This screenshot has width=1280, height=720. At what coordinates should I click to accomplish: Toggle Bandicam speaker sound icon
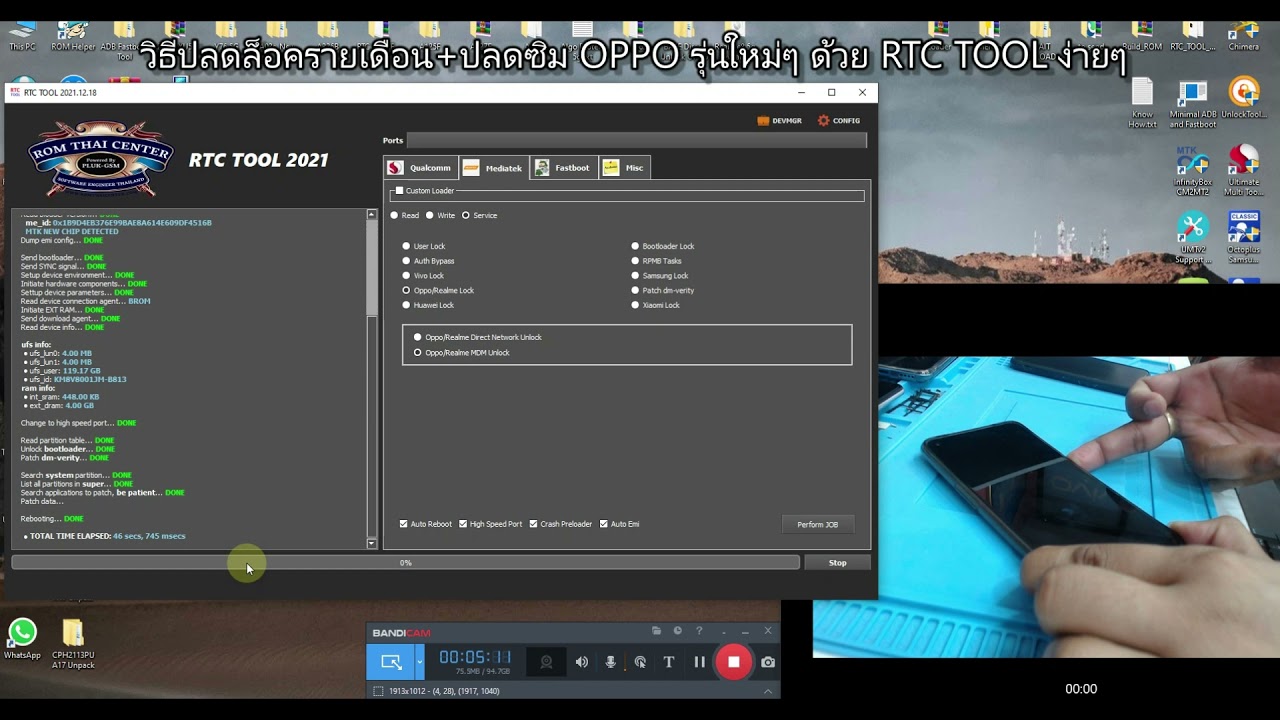click(582, 662)
